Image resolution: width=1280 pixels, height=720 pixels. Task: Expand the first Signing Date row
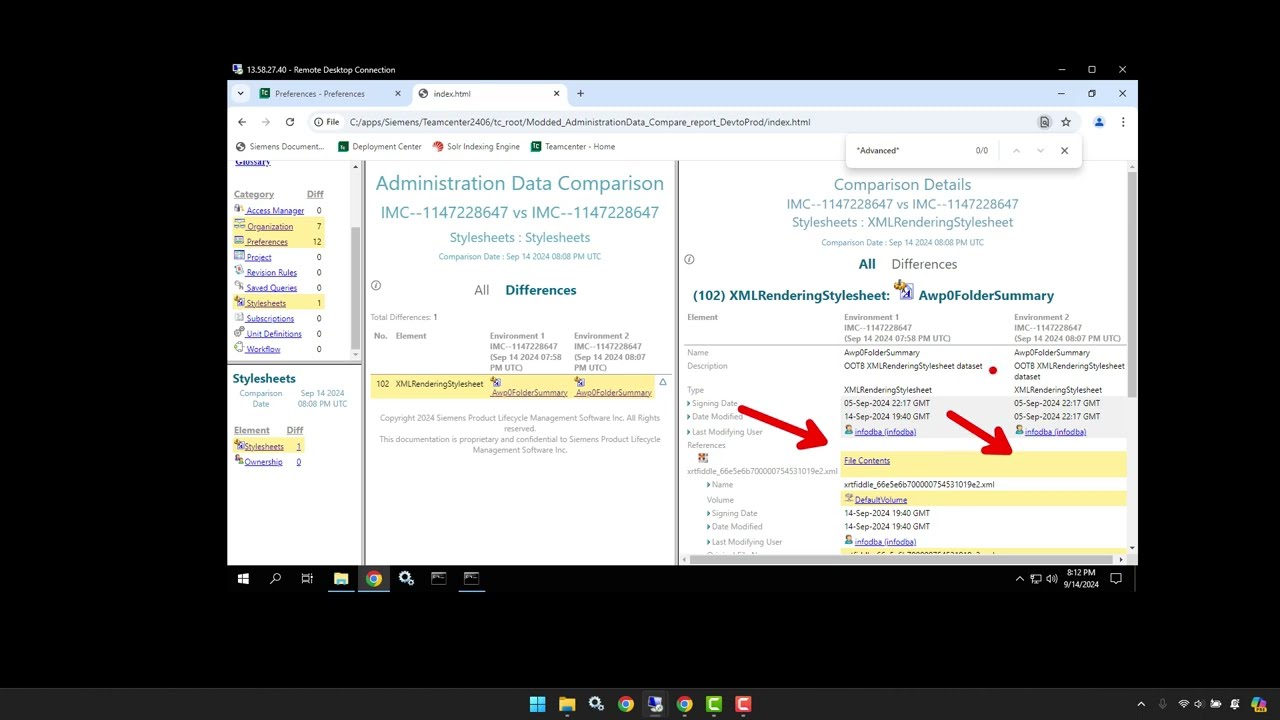(x=689, y=403)
